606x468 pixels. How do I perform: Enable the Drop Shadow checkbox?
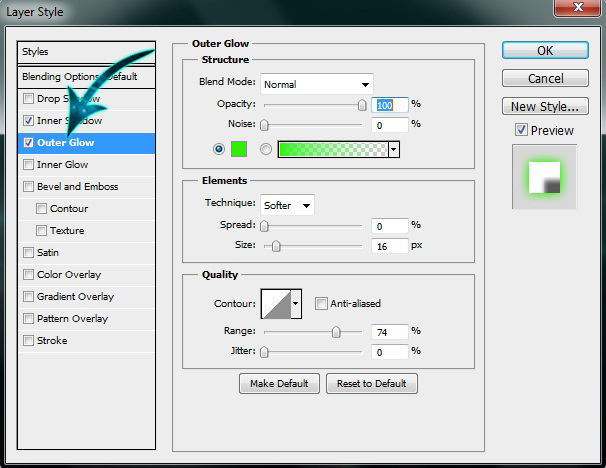point(28,99)
